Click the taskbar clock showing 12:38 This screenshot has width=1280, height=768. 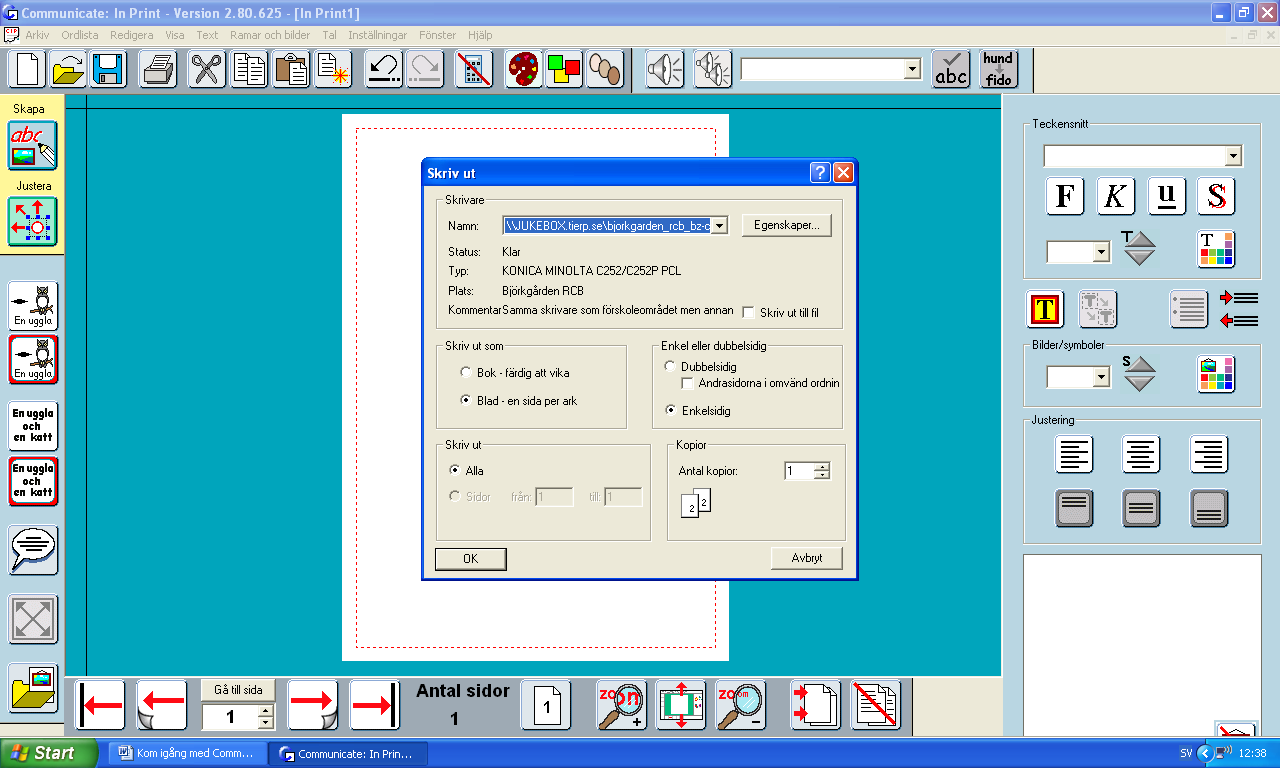pyautogui.click(x=1250, y=753)
